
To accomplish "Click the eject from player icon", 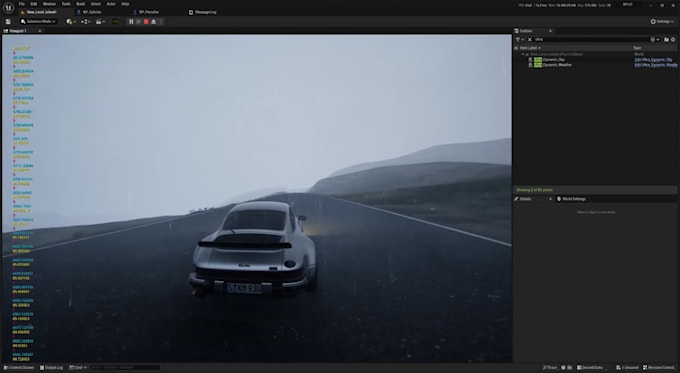I will pyautogui.click(x=154, y=21).
